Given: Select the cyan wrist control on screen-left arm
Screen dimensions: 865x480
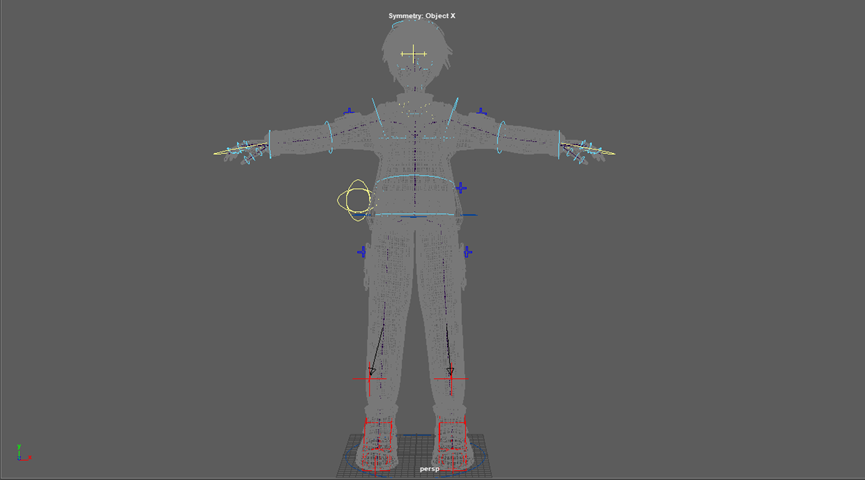Looking at the screenshot, I should pos(270,145).
